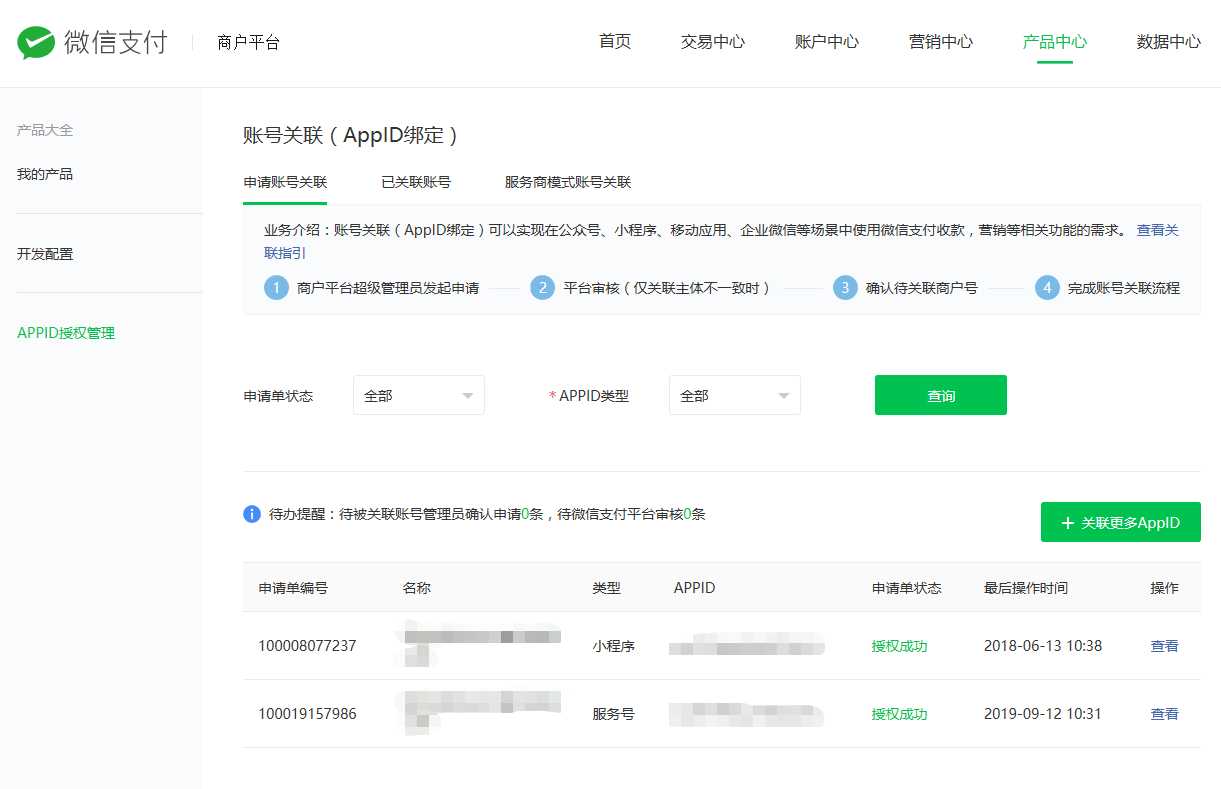Click 申请单编号 column header
Image resolution: width=1221 pixels, height=789 pixels.
pyautogui.click(x=293, y=588)
